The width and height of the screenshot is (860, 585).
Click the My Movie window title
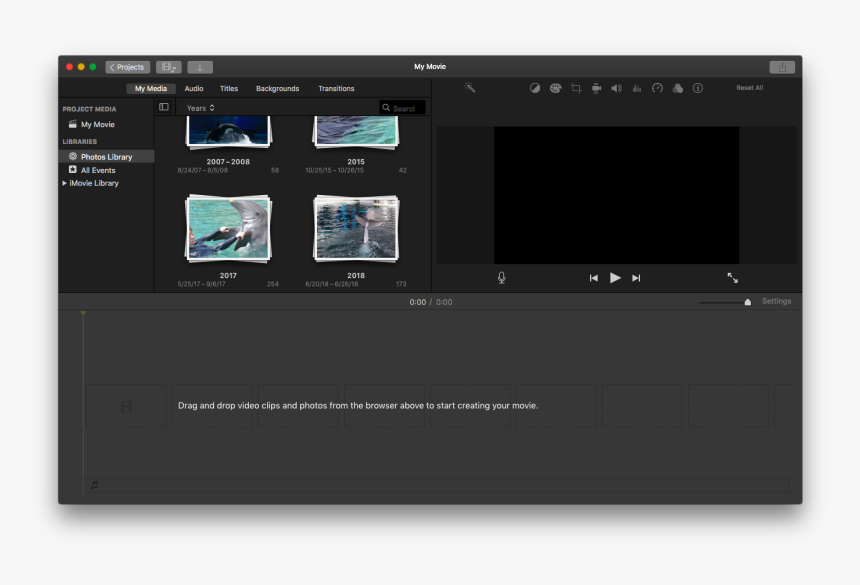(x=429, y=66)
